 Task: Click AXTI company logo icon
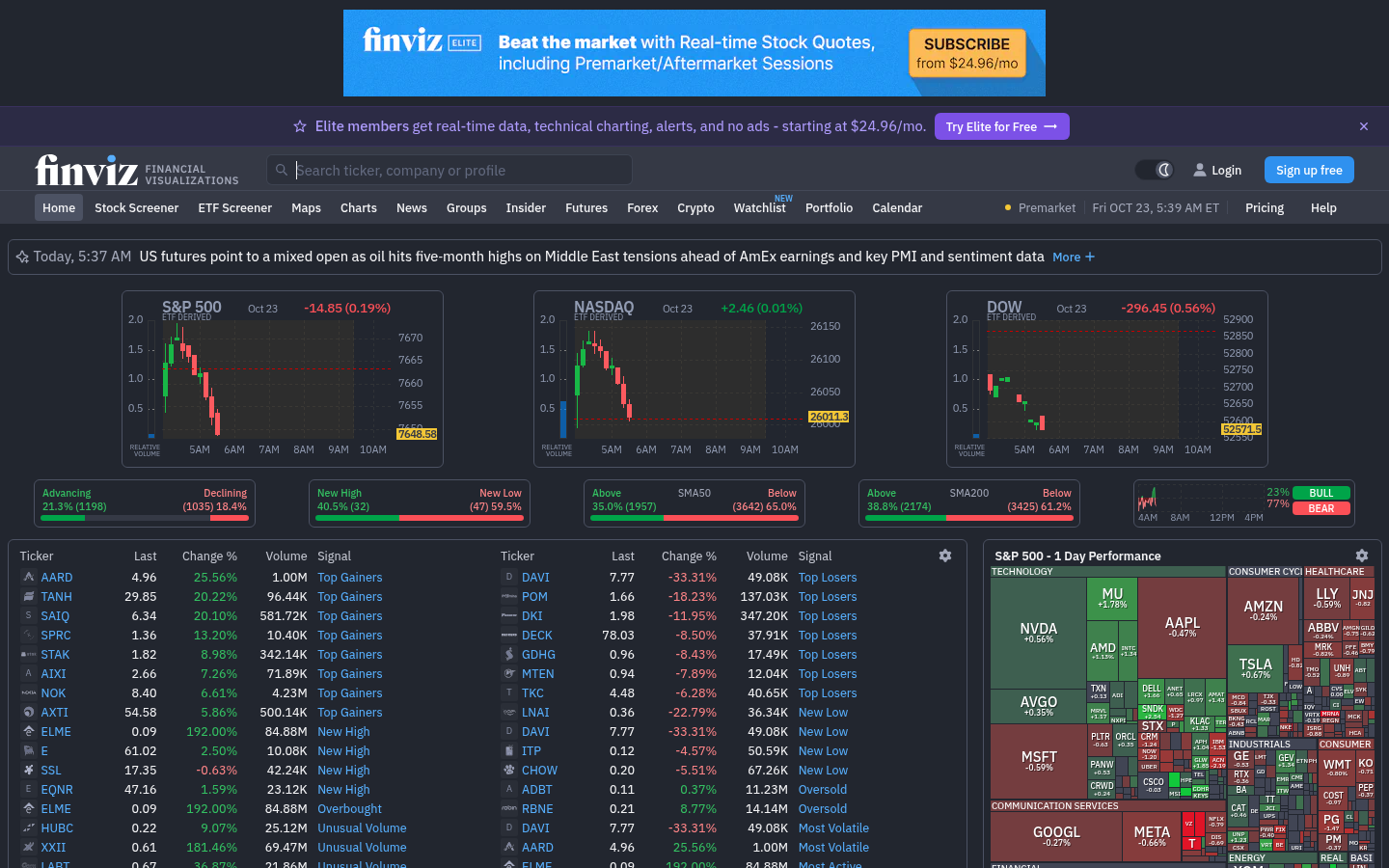point(29,712)
